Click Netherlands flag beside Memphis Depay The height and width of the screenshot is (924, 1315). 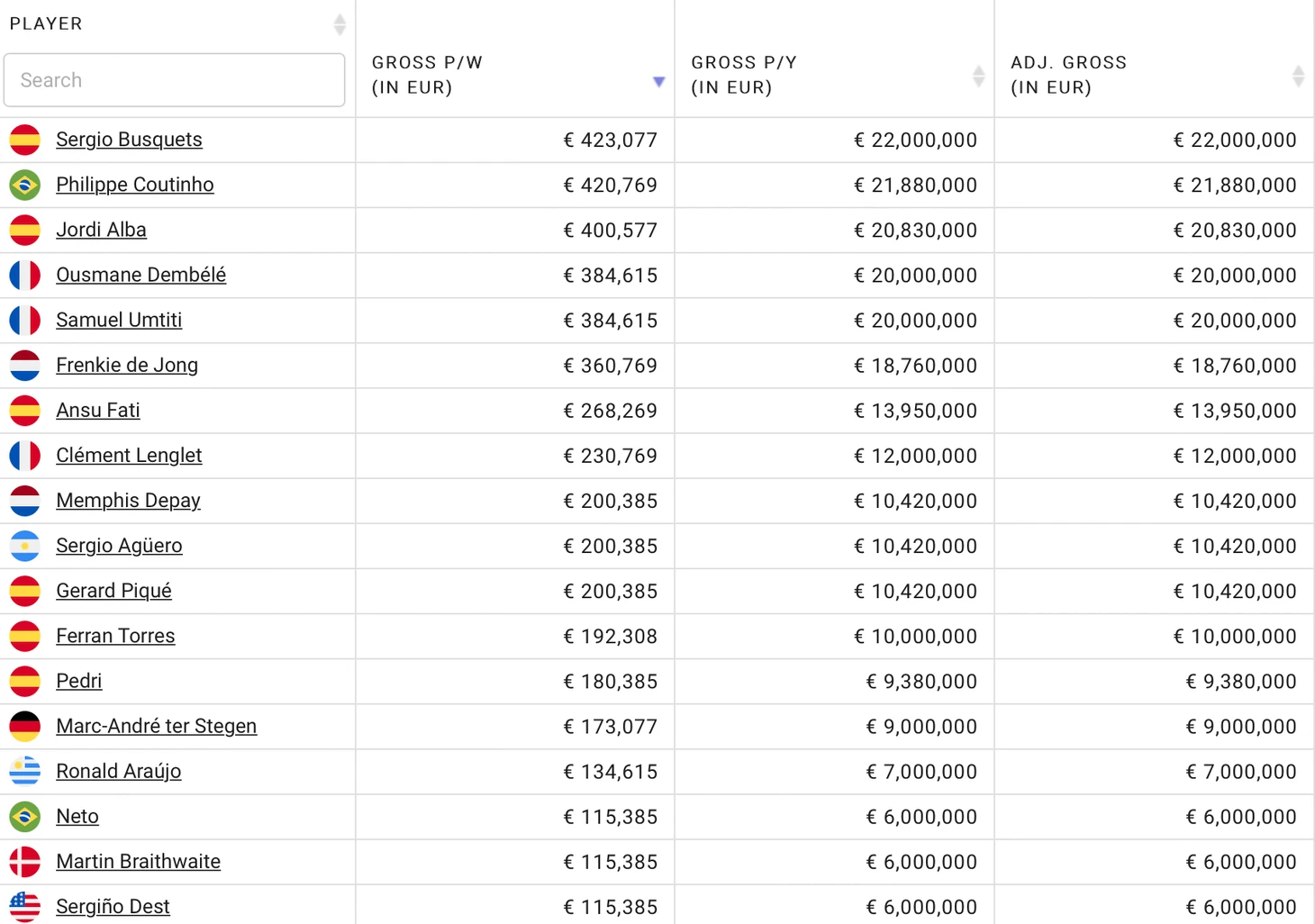pos(25,500)
